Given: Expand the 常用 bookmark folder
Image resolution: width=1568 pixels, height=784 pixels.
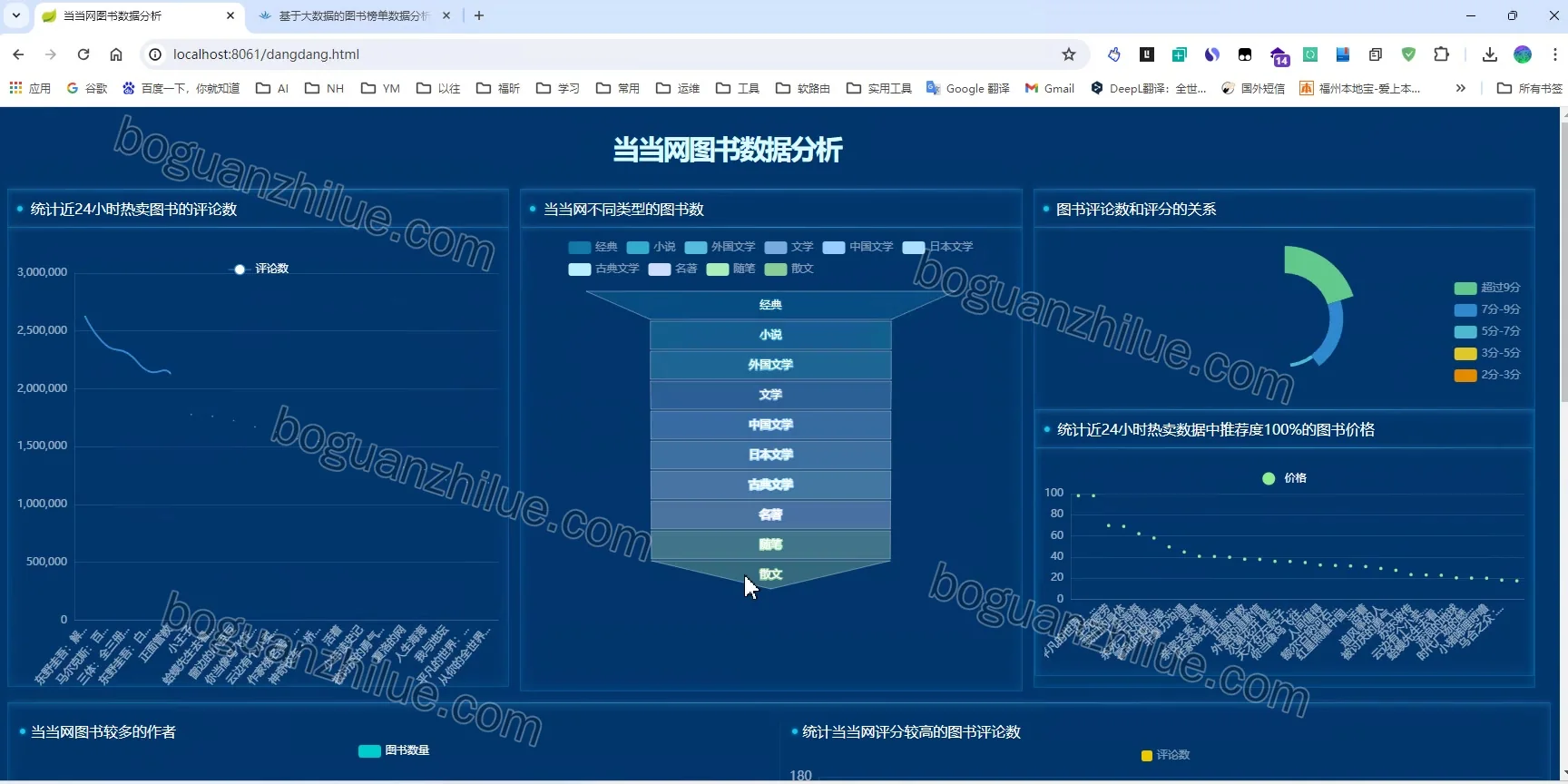Looking at the screenshot, I should click(618, 88).
